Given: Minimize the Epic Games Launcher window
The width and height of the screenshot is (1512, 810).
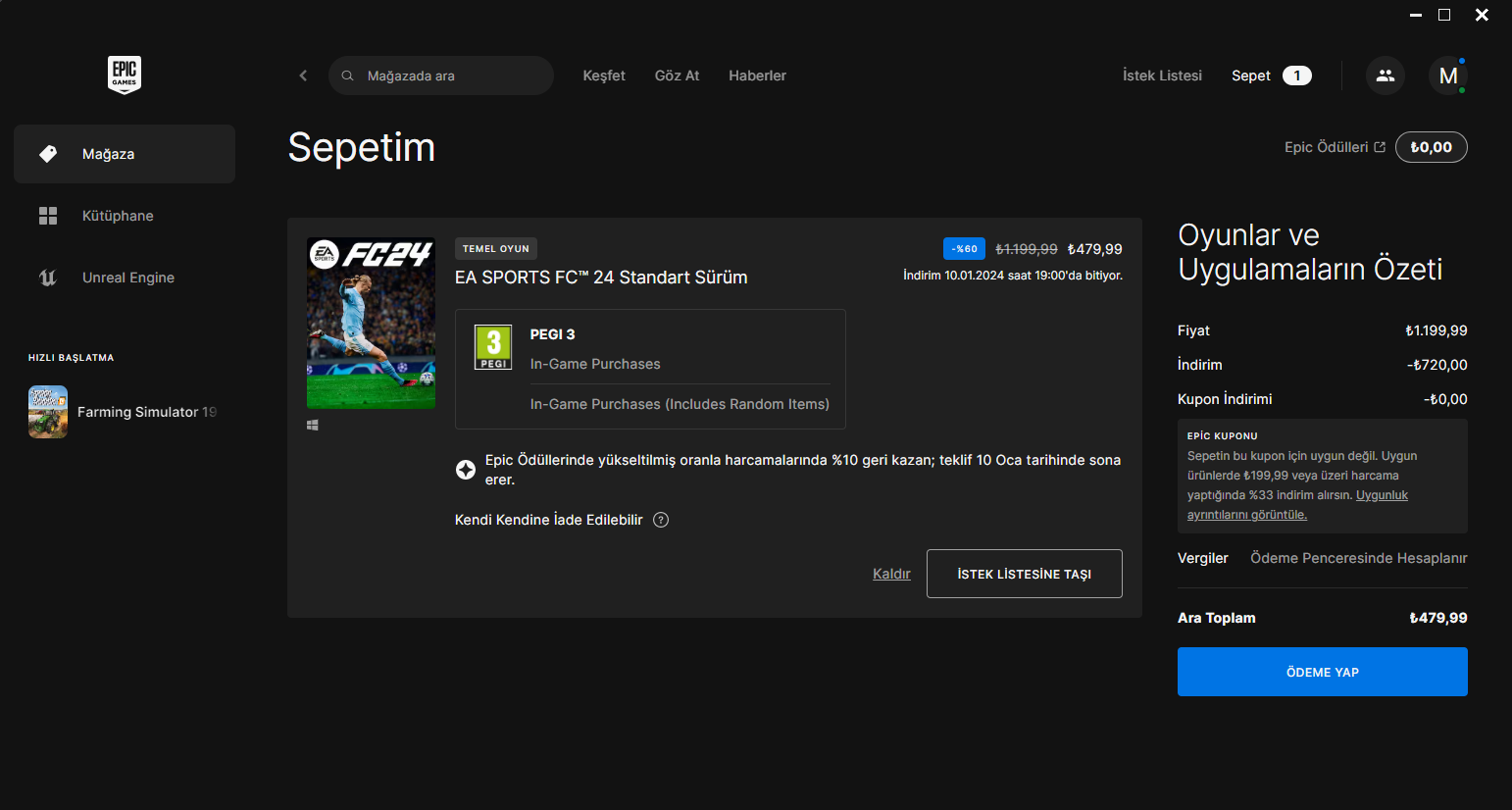Looking at the screenshot, I should 1416,15.
